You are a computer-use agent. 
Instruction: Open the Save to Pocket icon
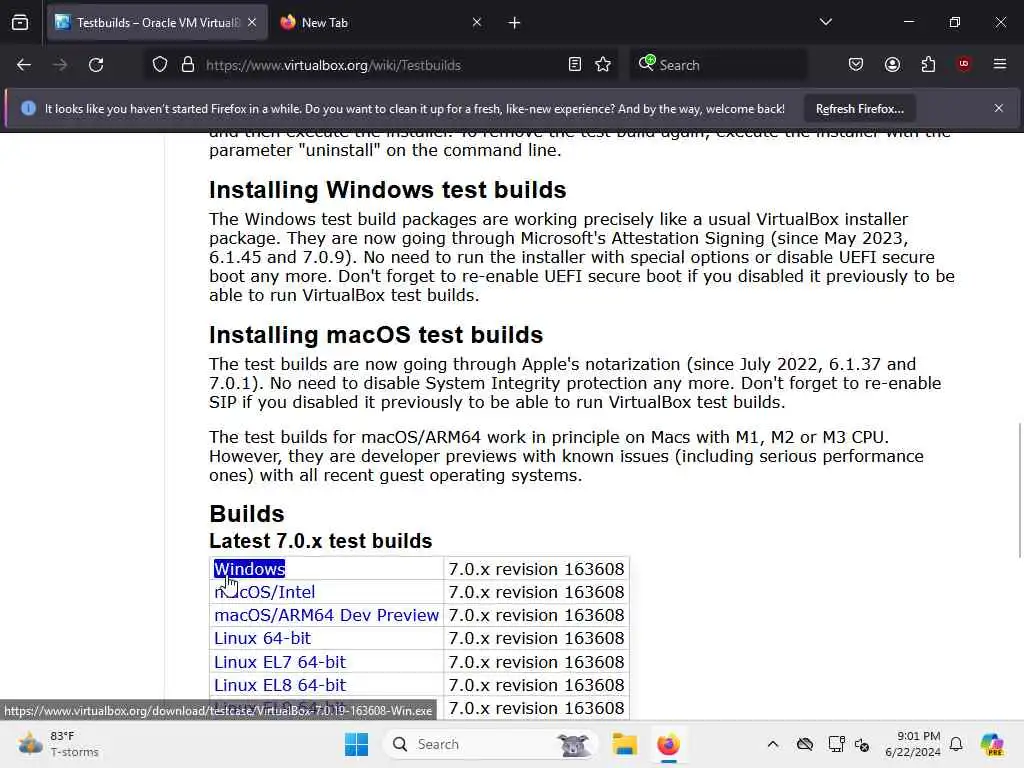(x=856, y=65)
